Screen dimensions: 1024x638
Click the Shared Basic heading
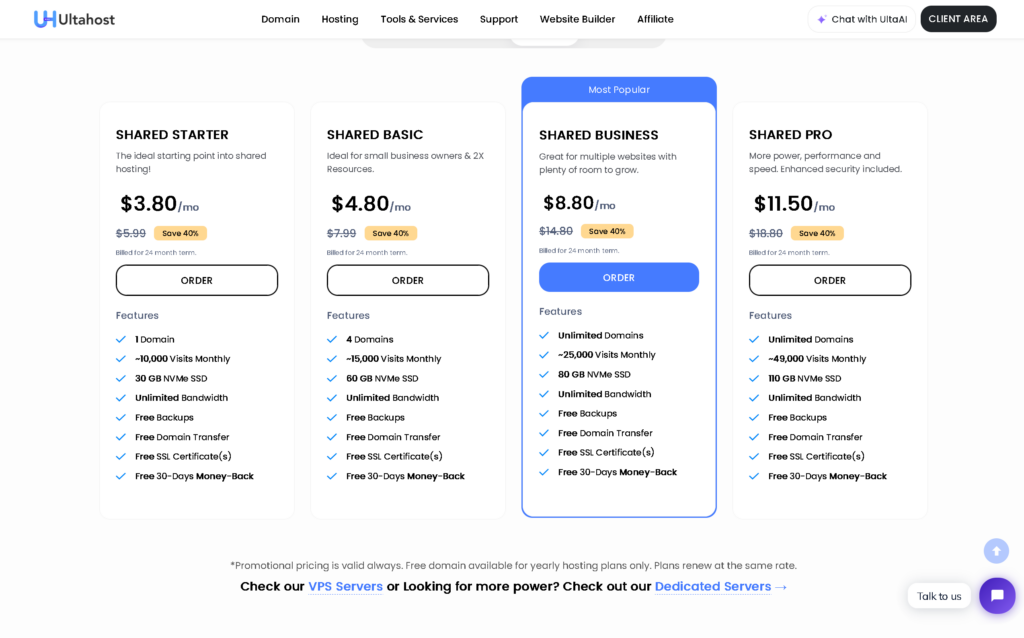(x=375, y=135)
